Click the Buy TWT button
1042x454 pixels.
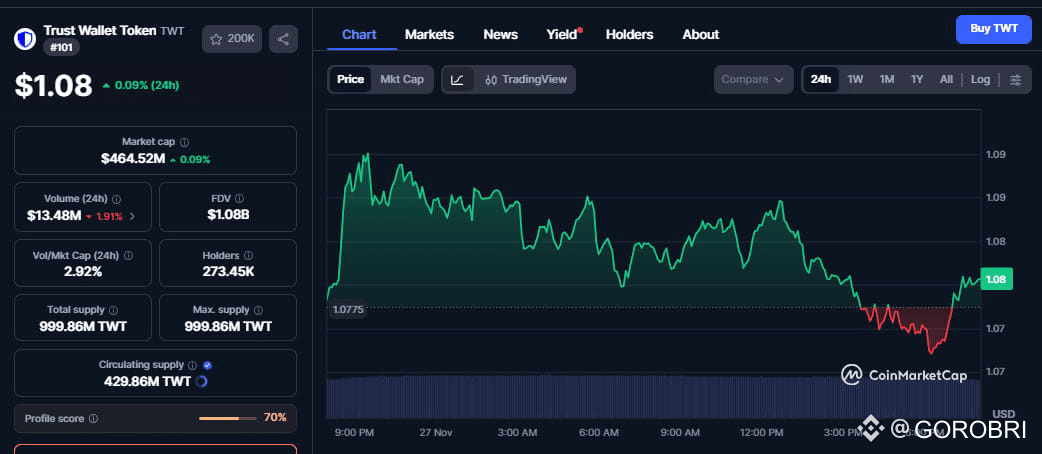(x=993, y=29)
